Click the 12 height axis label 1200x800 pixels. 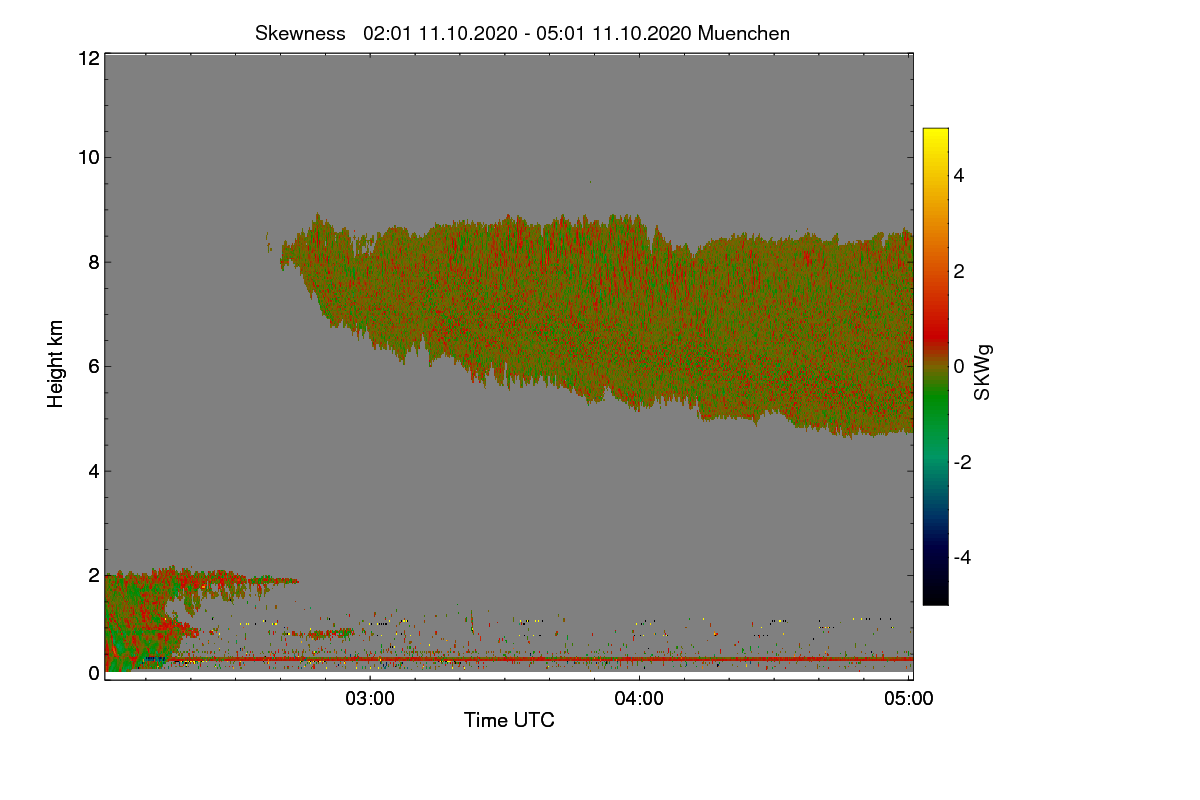click(x=87, y=58)
